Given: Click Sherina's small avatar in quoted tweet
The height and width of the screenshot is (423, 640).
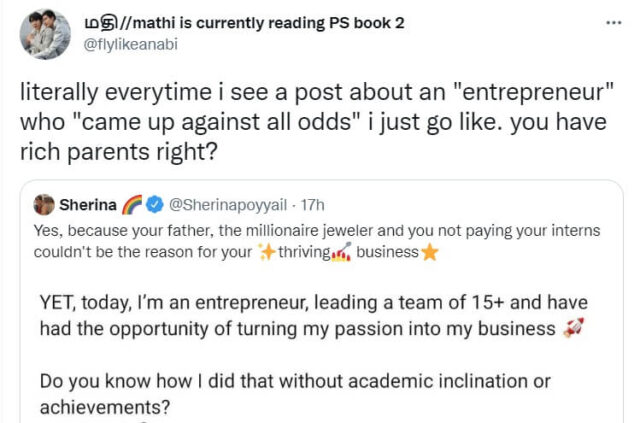Looking at the screenshot, I should (44, 205).
